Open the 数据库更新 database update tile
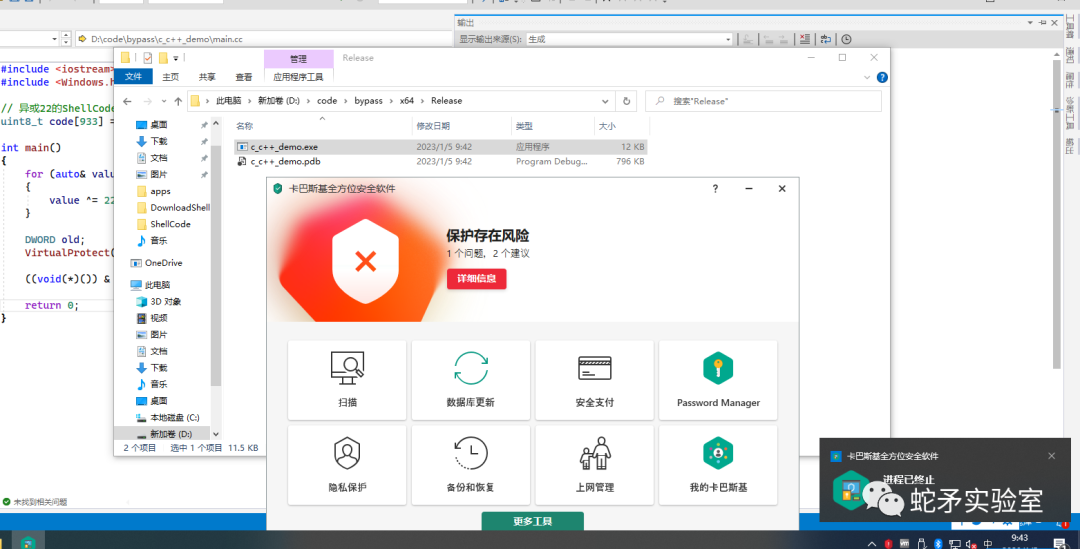This screenshot has width=1080, height=549. (x=470, y=380)
